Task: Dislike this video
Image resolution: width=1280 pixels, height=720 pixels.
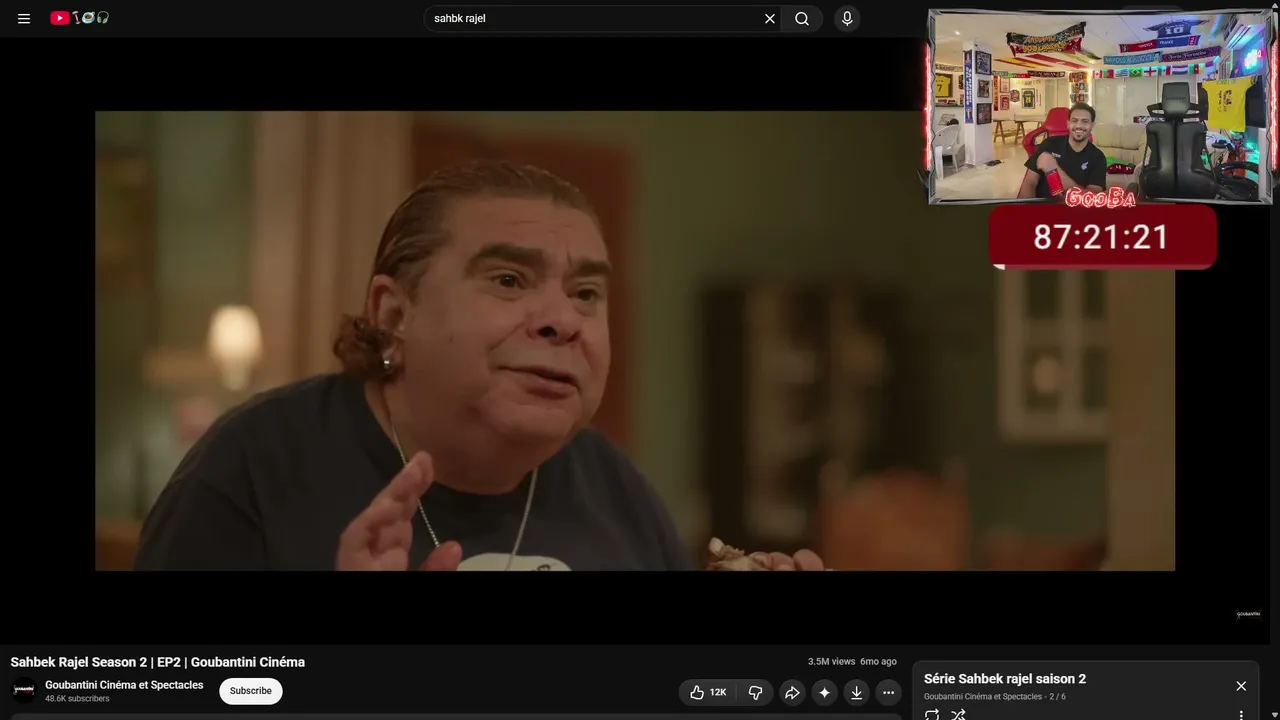Action: pyautogui.click(x=756, y=692)
